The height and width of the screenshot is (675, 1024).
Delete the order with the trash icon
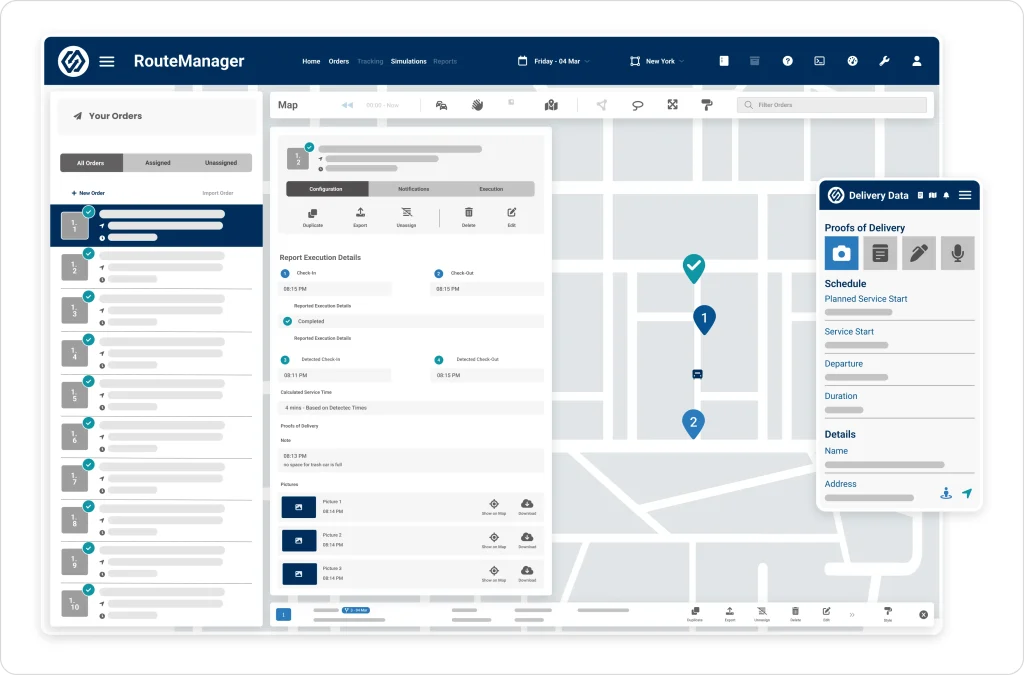tap(468, 216)
